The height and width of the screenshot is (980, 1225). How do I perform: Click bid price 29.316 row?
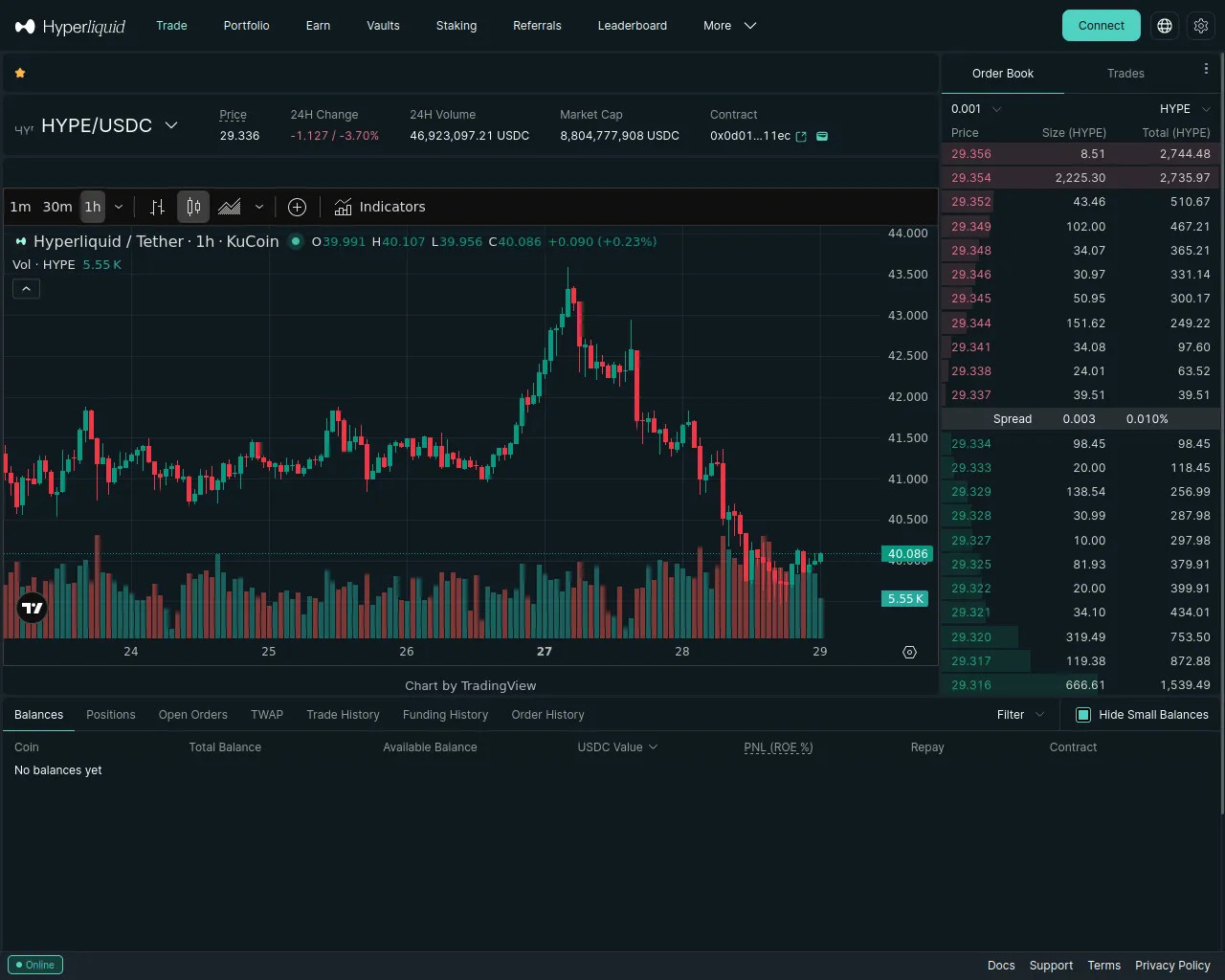coord(1080,685)
